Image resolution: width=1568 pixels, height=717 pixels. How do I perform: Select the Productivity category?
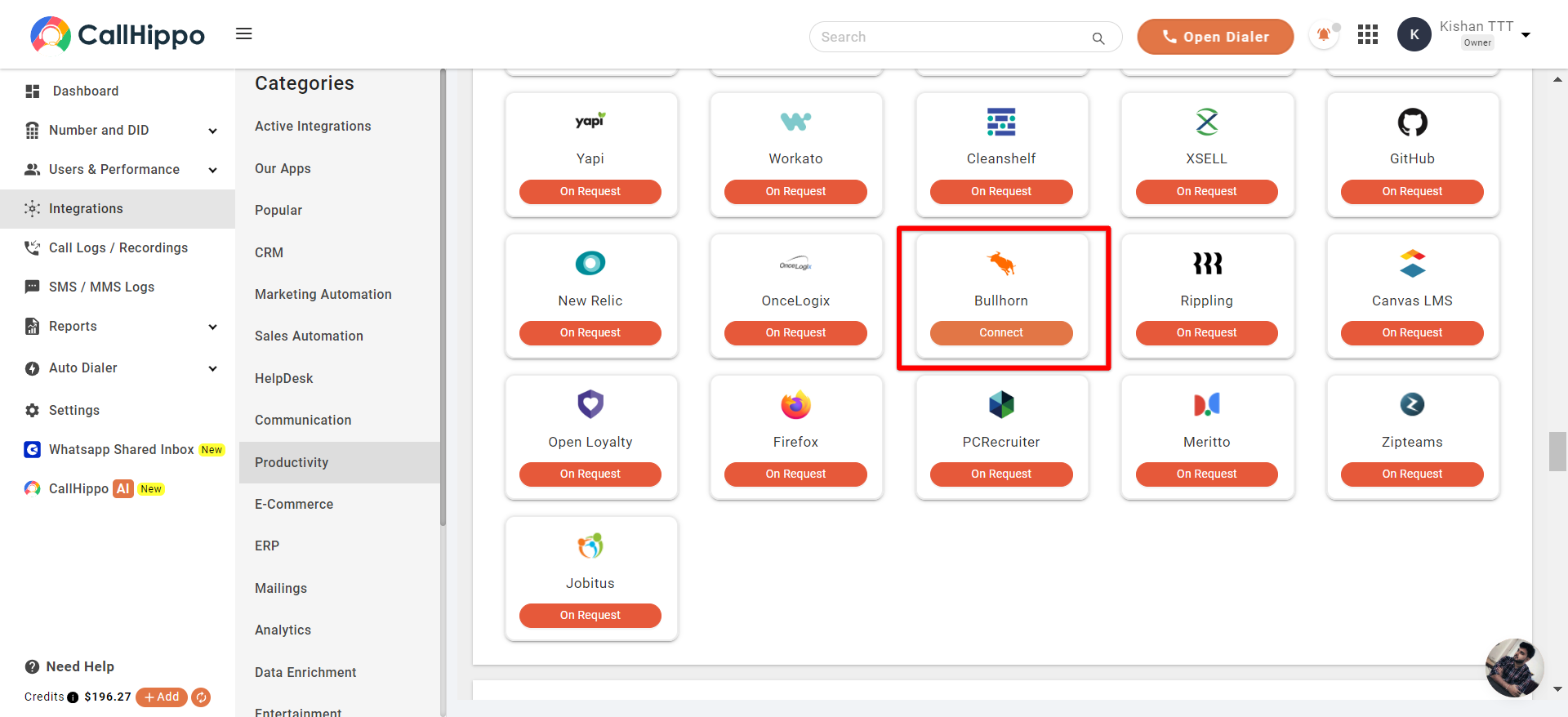pyautogui.click(x=340, y=463)
